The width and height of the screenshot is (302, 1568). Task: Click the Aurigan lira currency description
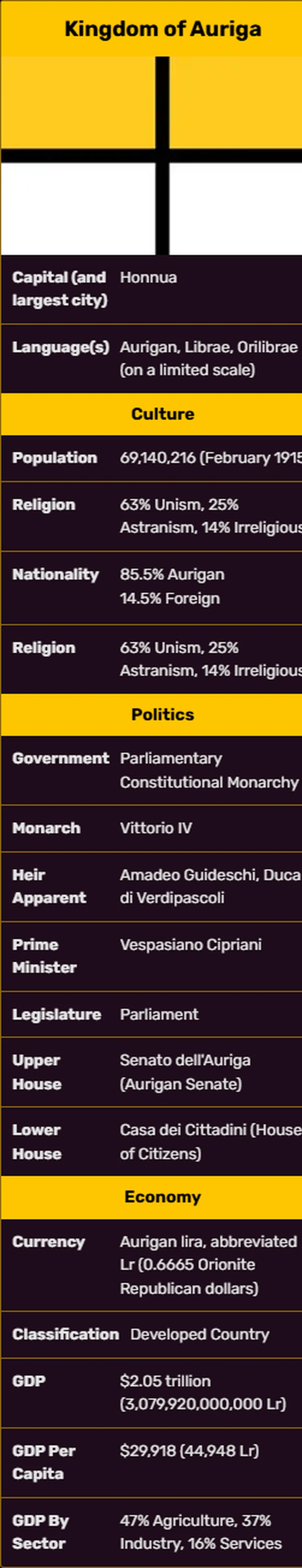pos(208,1264)
